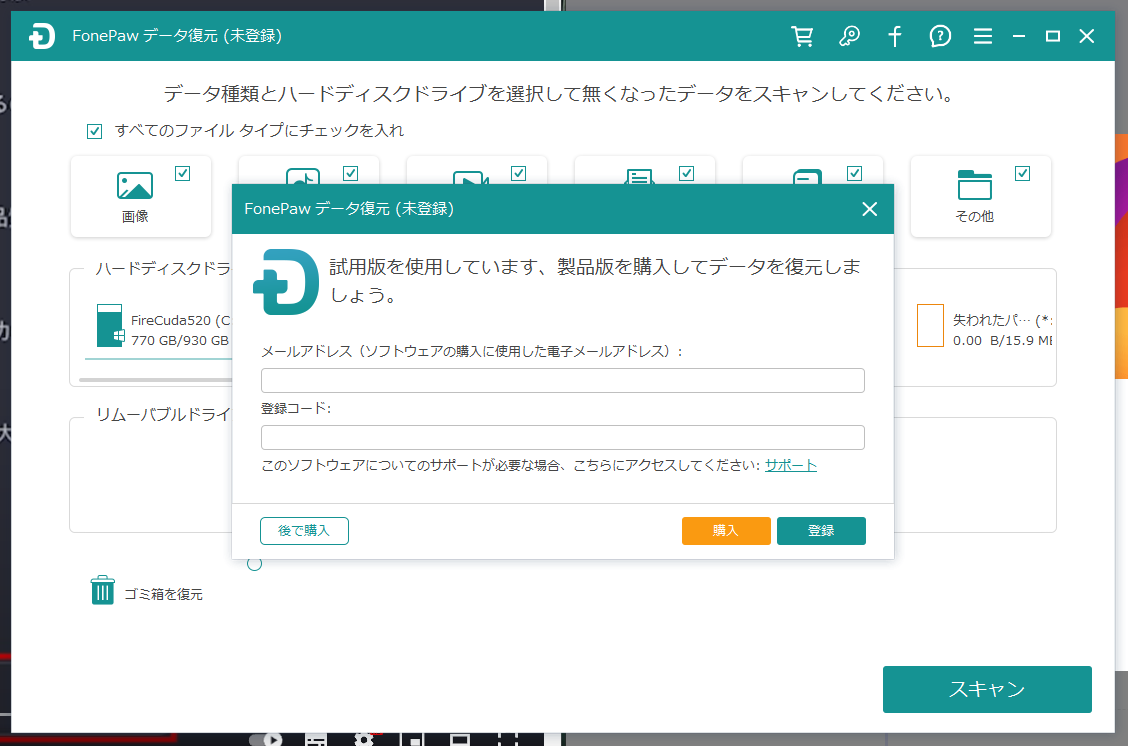The width and height of the screenshot is (1128, 746).
Task: Click the 画像 label text
Action: tap(135, 217)
